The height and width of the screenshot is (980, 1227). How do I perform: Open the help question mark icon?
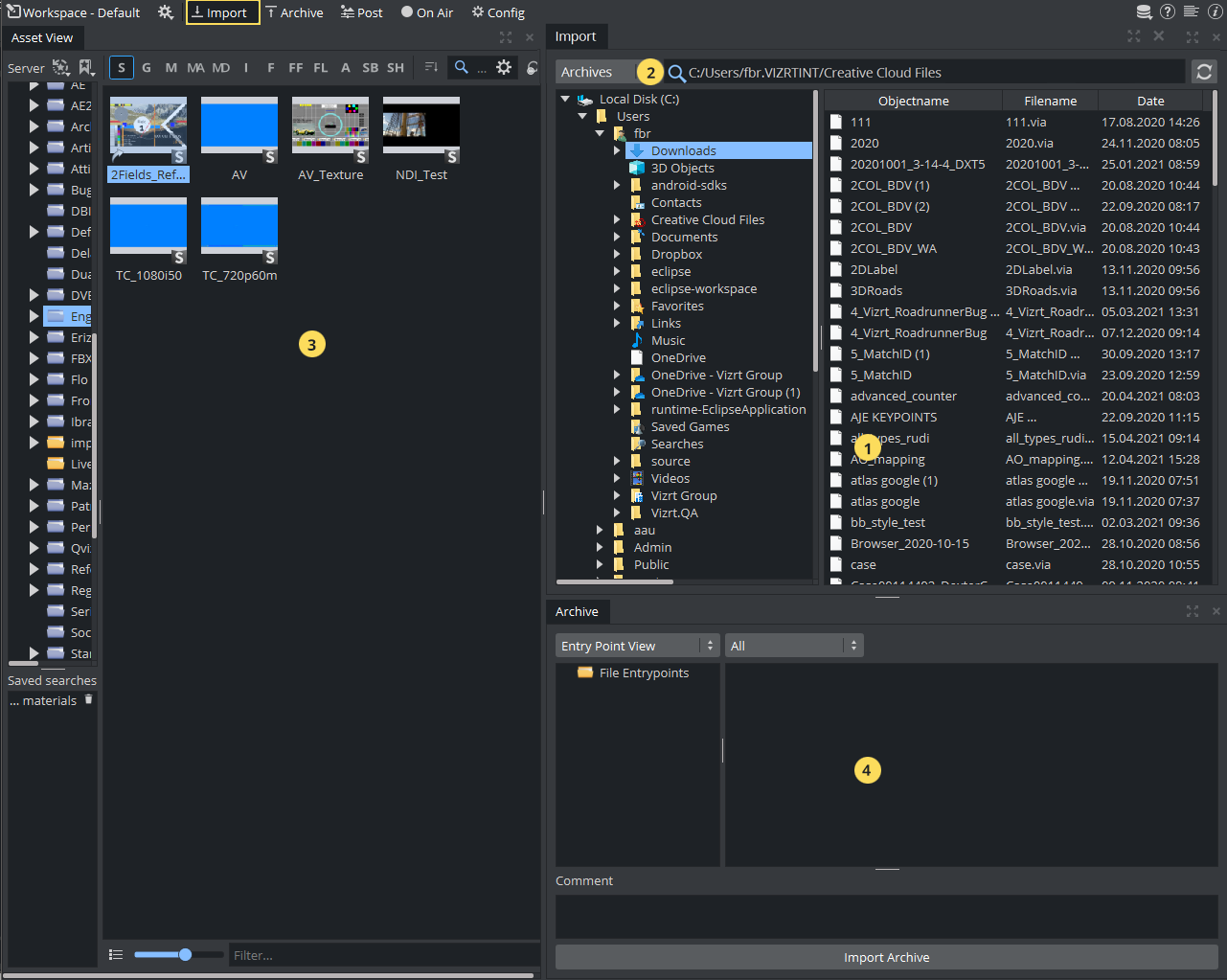(x=1167, y=12)
